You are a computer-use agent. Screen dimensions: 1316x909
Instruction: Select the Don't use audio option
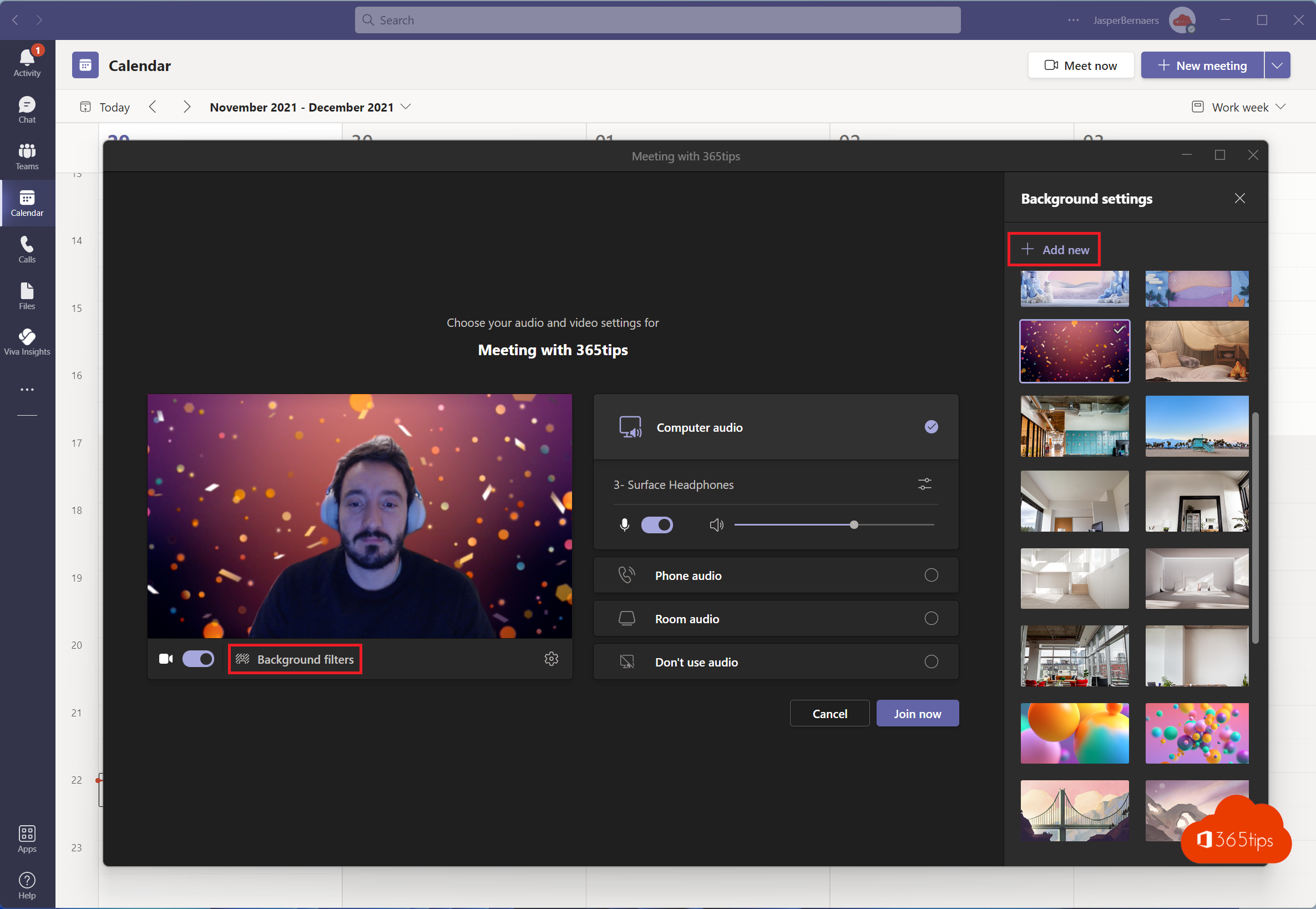click(930, 661)
